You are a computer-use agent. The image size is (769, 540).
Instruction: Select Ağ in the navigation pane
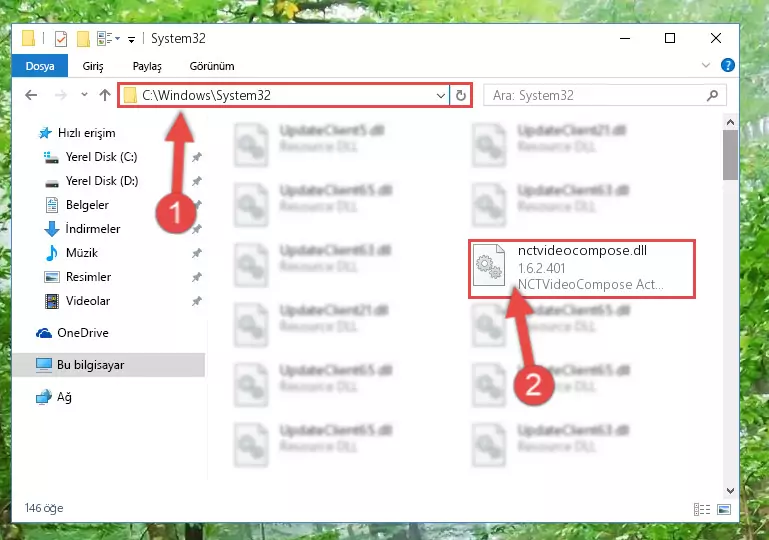53,397
